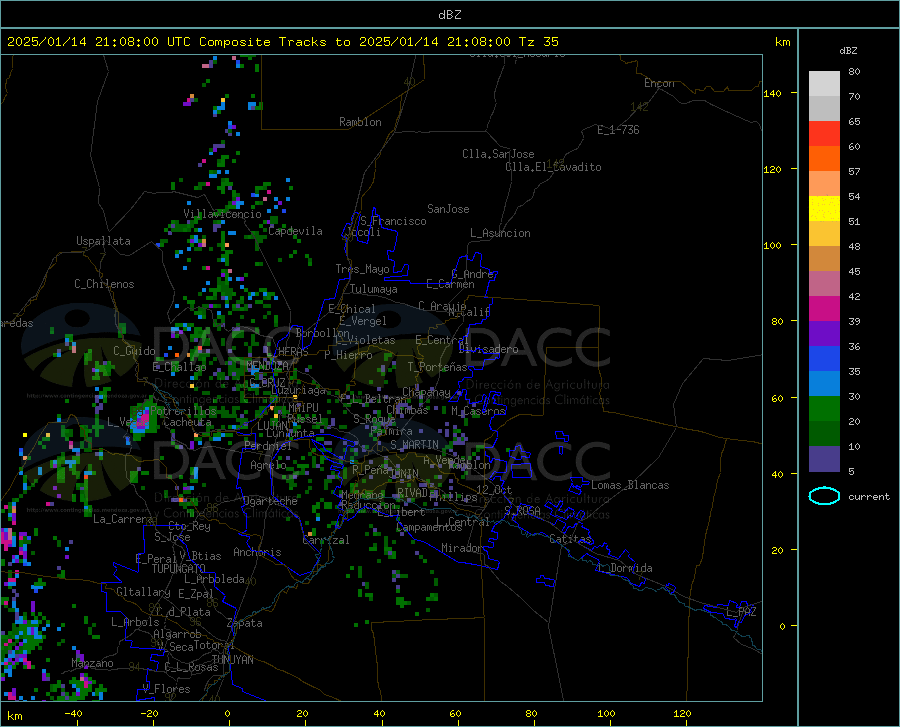Click the red 65 dBZ color swatch
This screenshot has height=727, width=900.
click(824, 133)
